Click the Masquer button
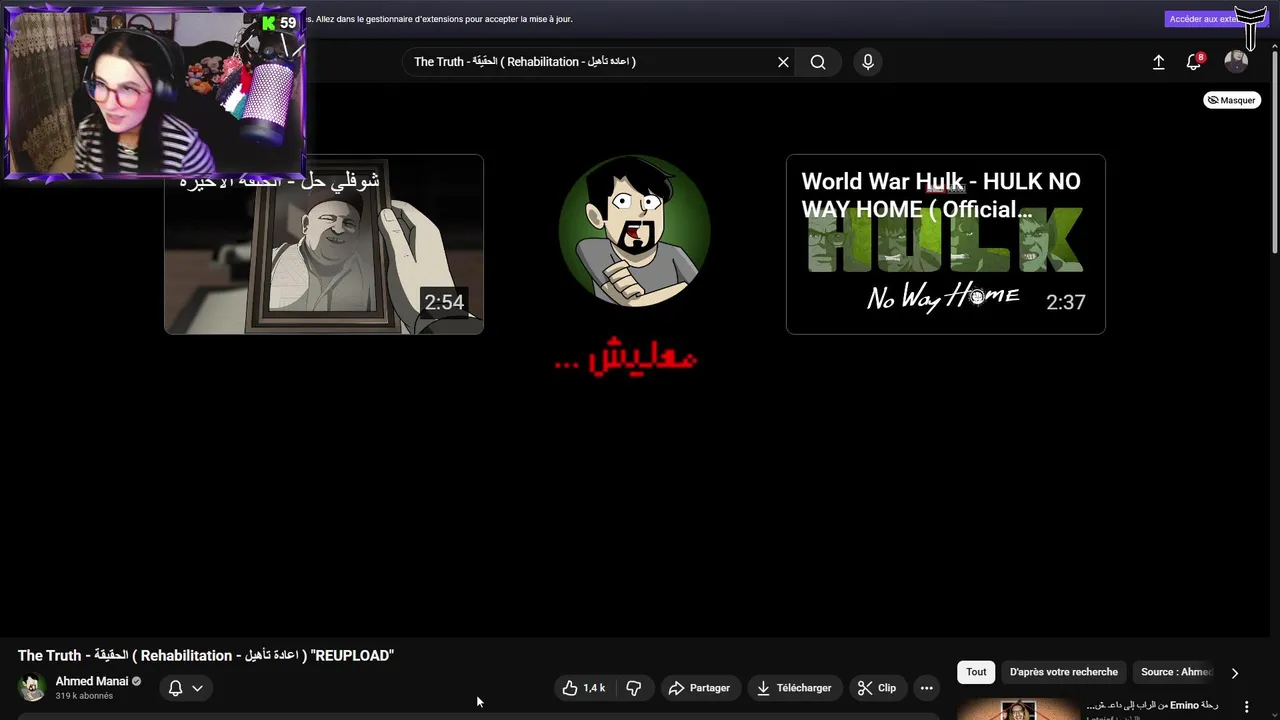The width and height of the screenshot is (1280, 720). point(1231,100)
